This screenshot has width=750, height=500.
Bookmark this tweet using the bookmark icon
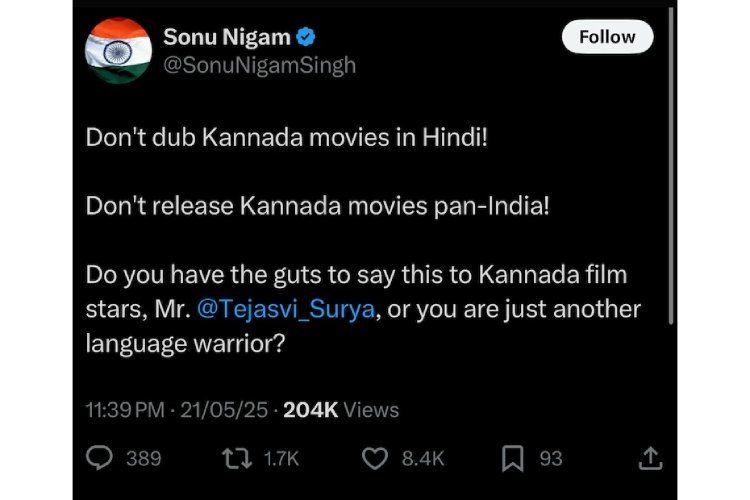513,458
